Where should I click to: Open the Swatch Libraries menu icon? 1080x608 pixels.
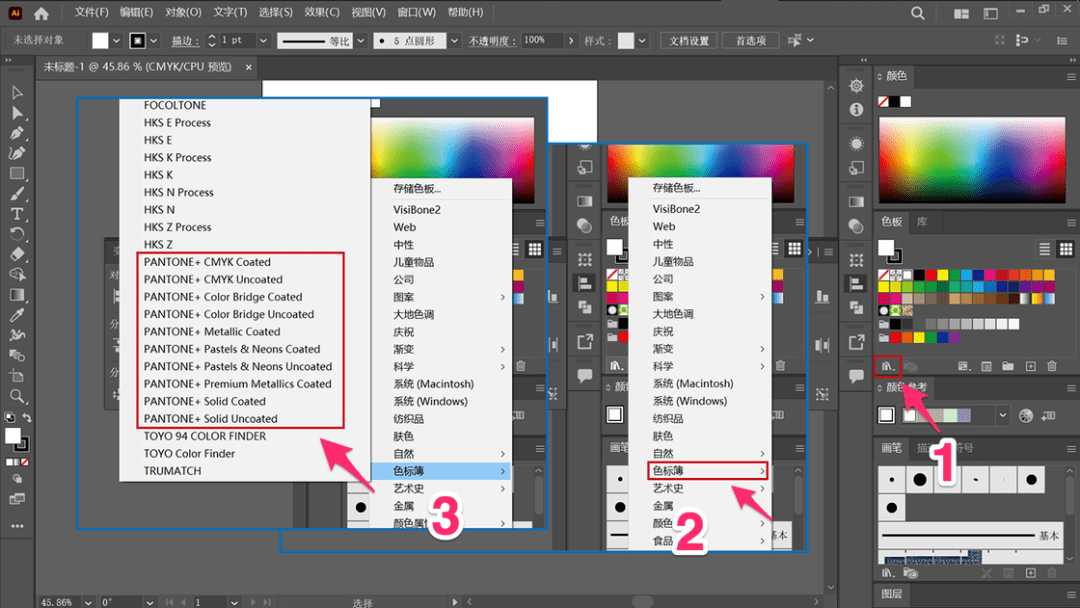coord(888,366)
